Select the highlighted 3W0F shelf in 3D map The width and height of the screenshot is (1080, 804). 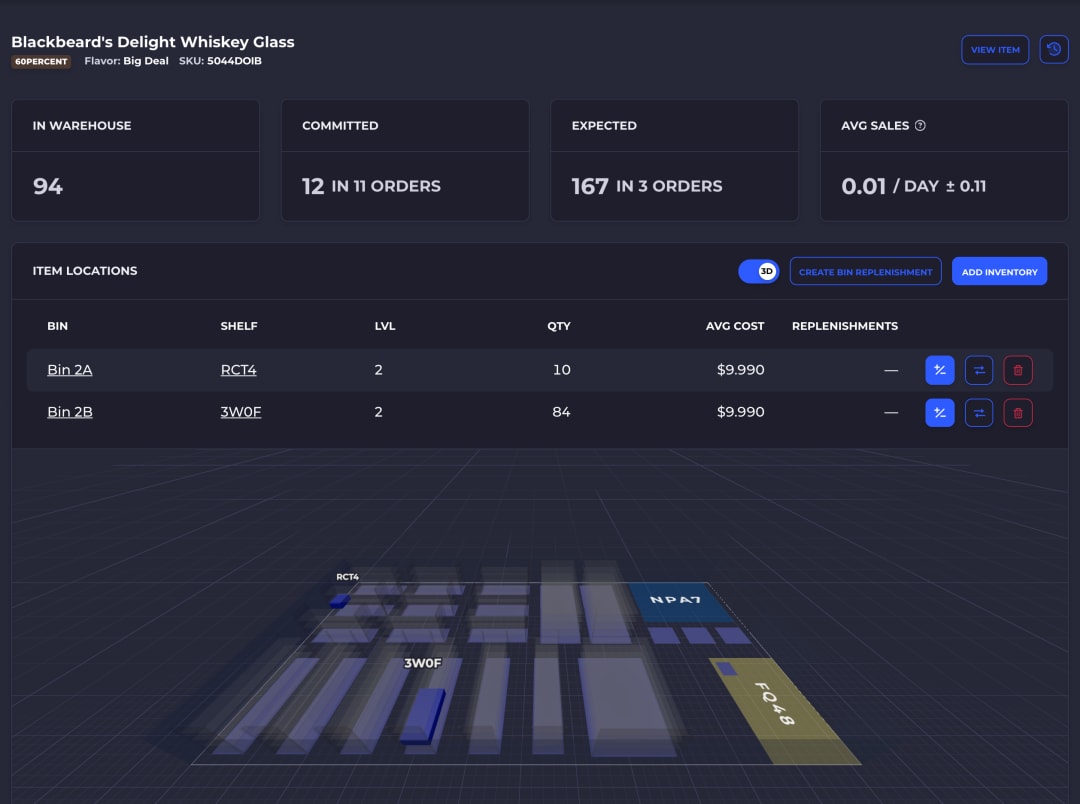[422, 717]
